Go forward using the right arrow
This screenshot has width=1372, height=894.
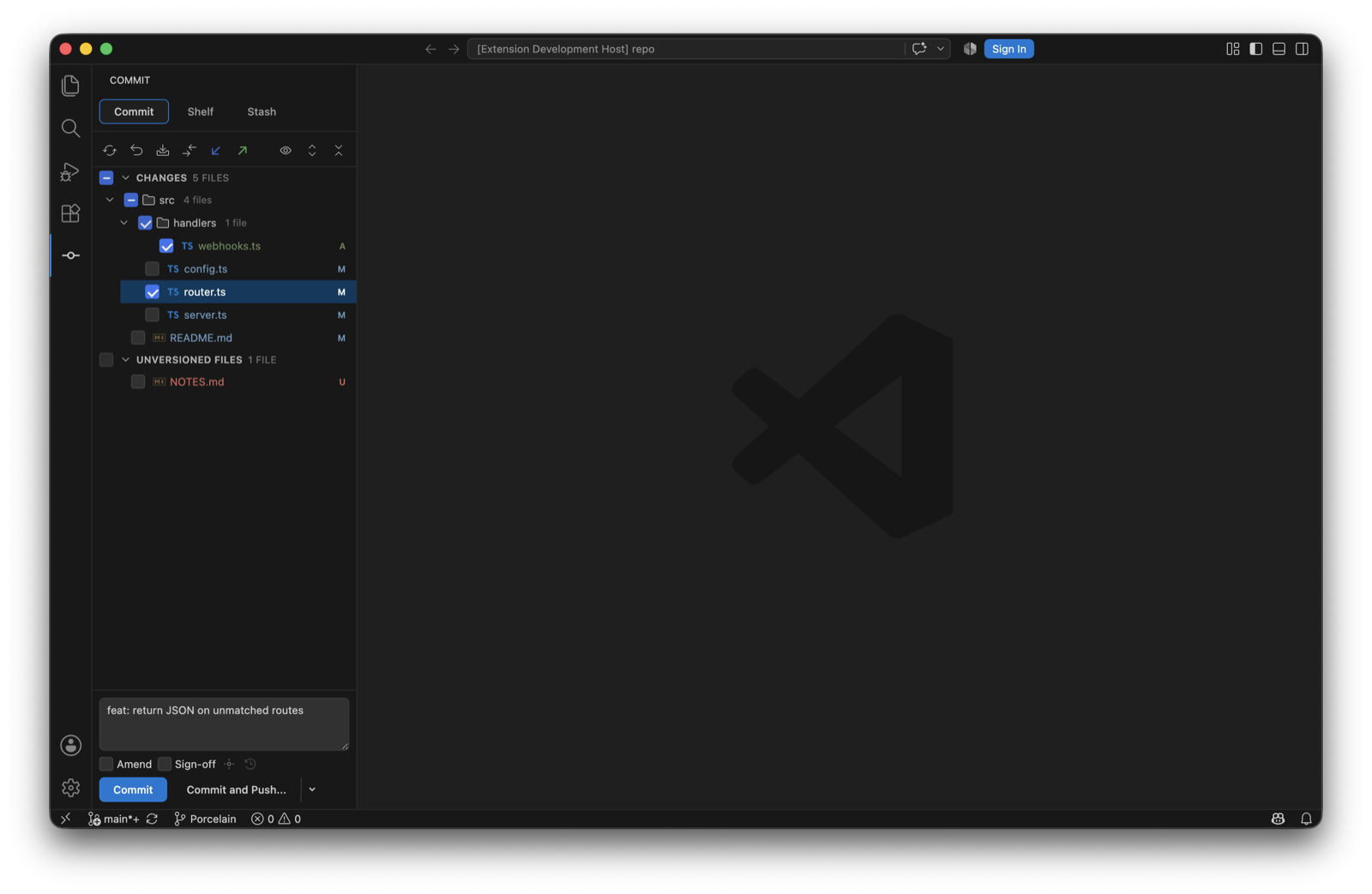click(x=454, y=49)
